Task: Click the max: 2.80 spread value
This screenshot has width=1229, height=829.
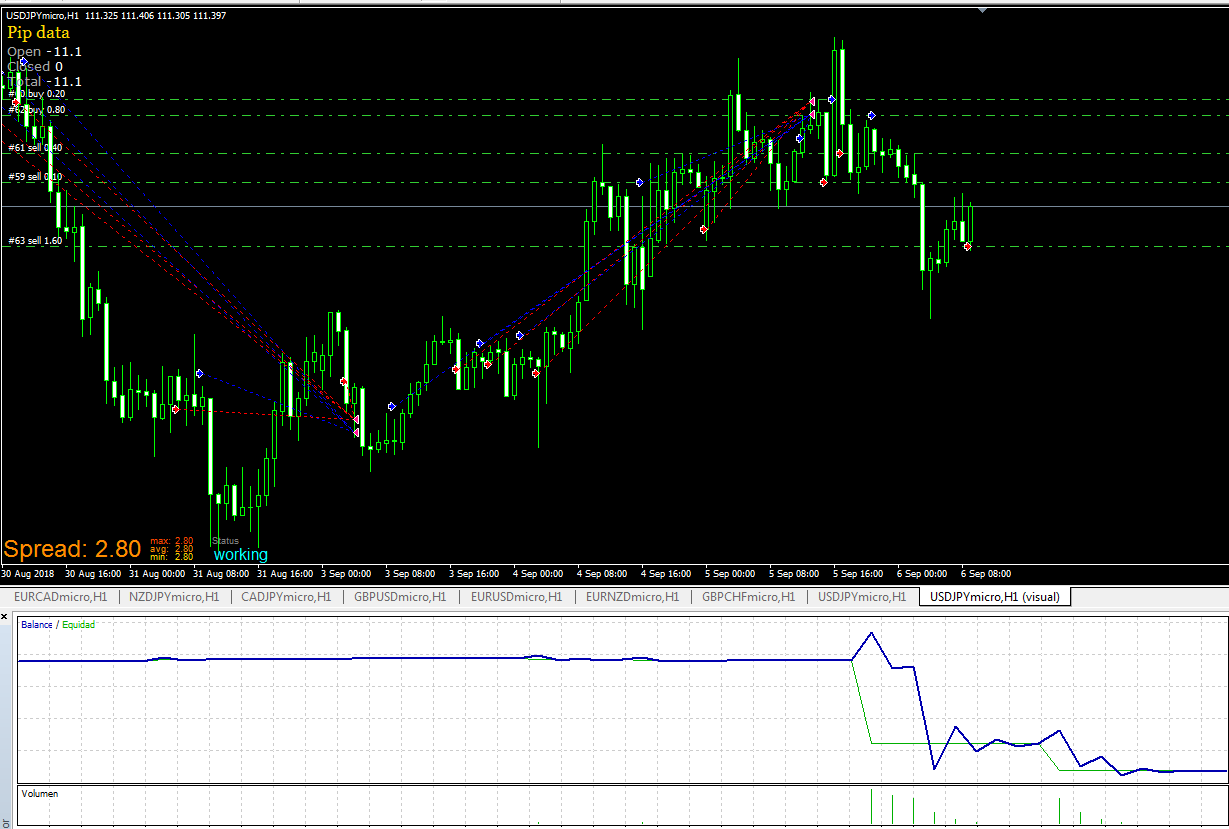Action: (x=172, y=541)
